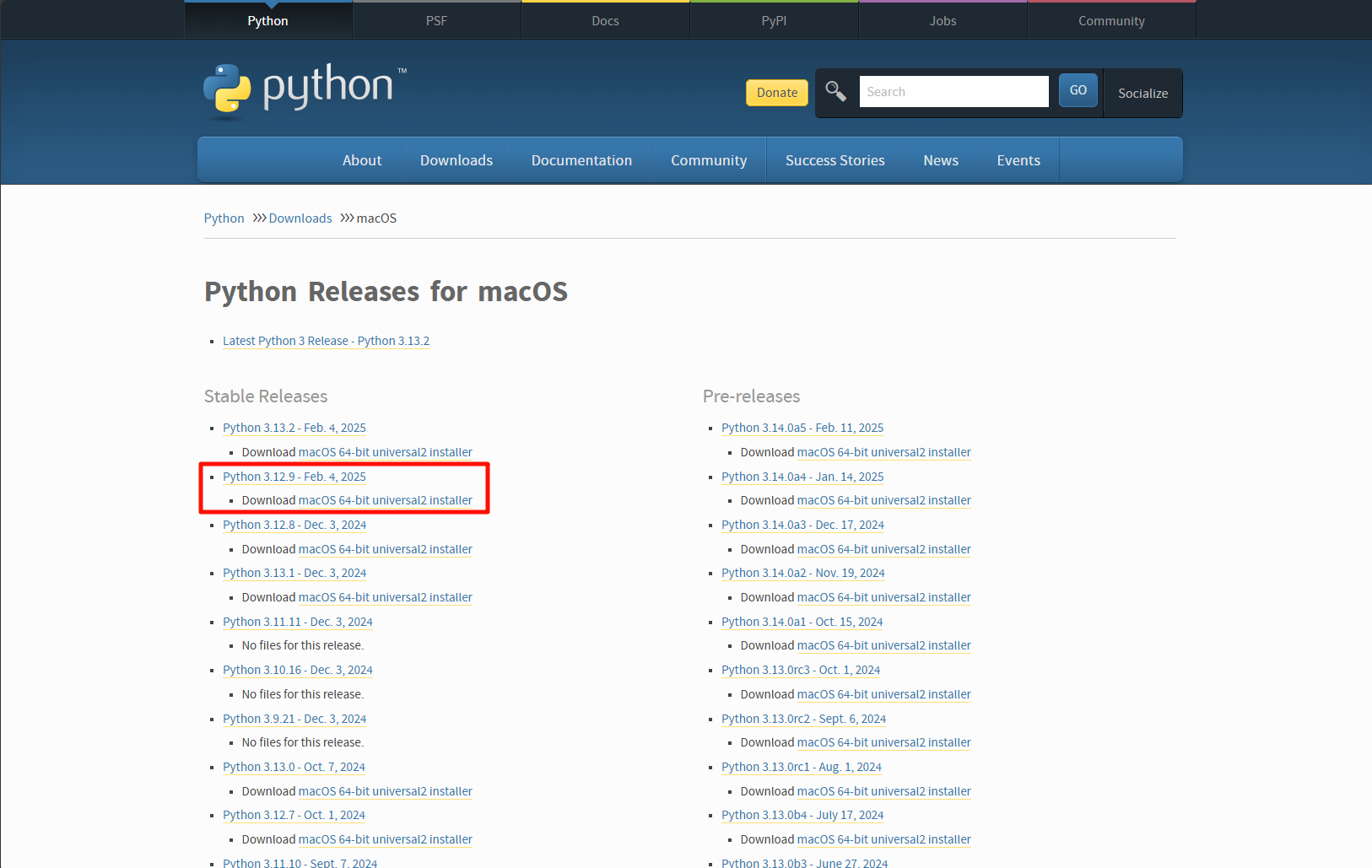Open Python 3.14.0a5 - Feb. 11, 2025 pre-release
Viewport: 1372px width, 868px height.
(802, 428)
